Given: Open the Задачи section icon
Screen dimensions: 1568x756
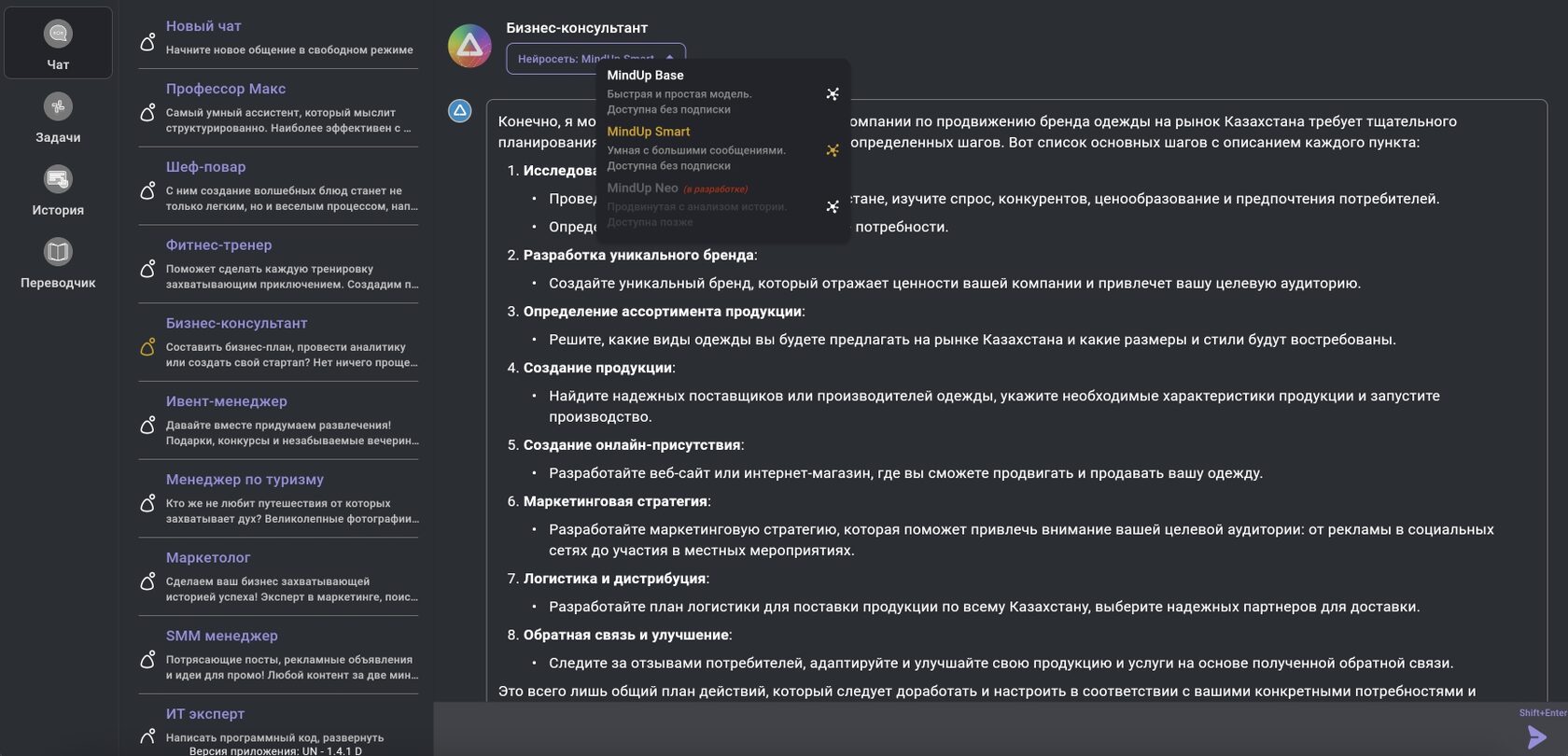Looking at the screenshot, I should (x=58, y=105).
